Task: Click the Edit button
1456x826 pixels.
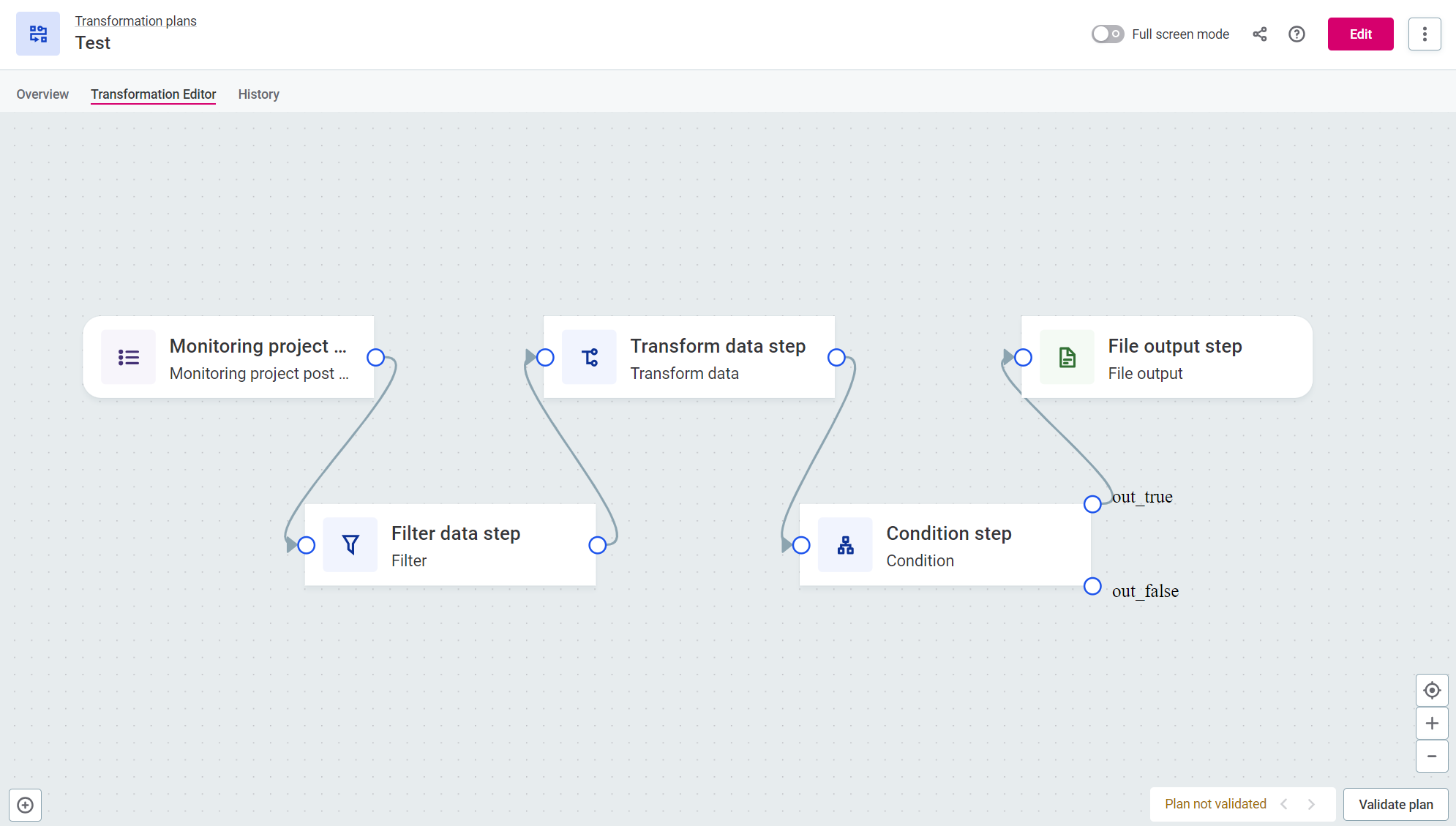Action: coord(1360,34)
